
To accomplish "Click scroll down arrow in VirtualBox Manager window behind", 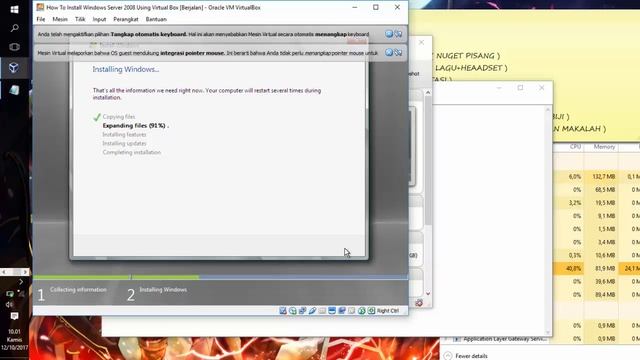I will coord(428,293).
